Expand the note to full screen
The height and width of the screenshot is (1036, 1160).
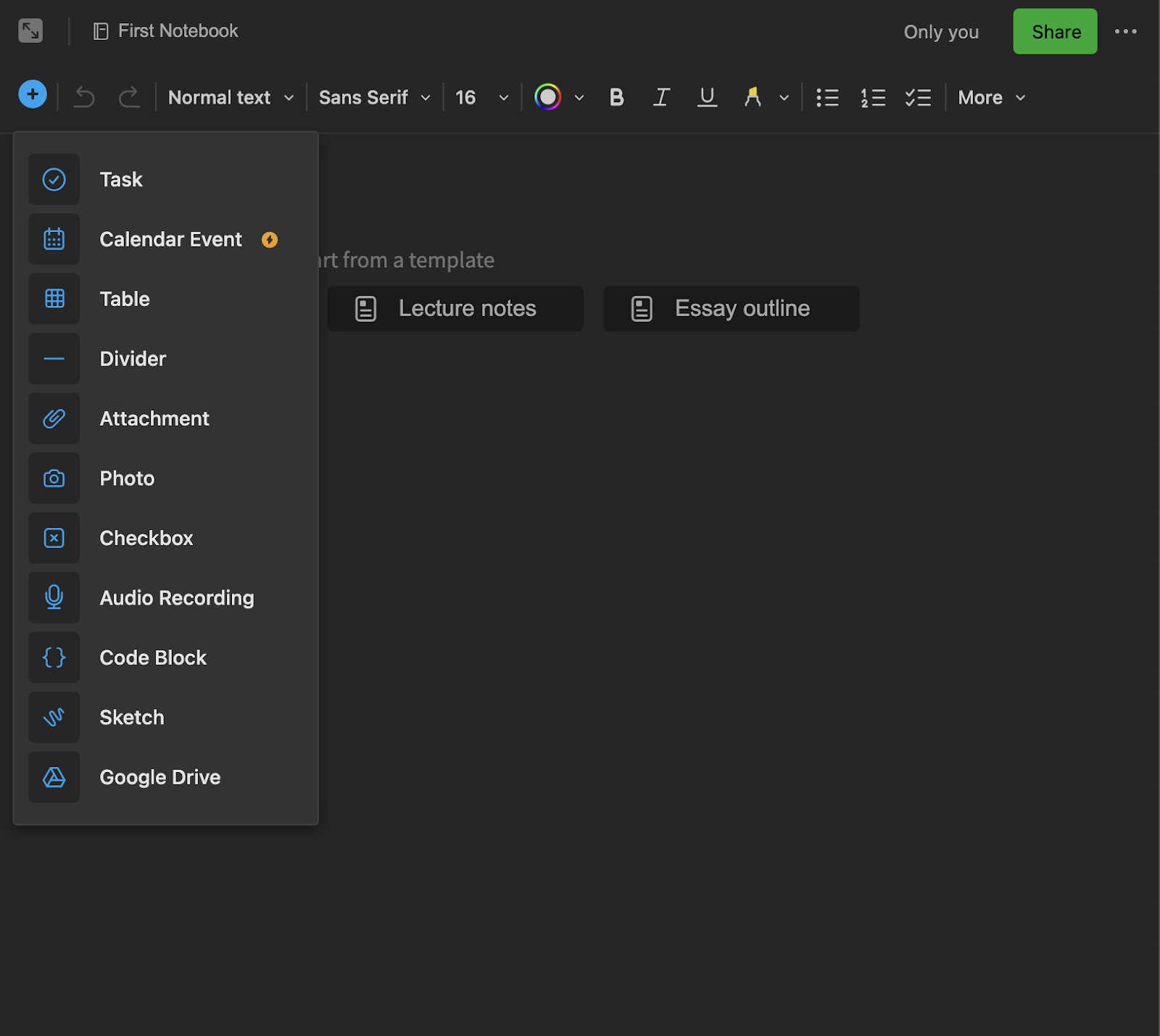(30, 30)
